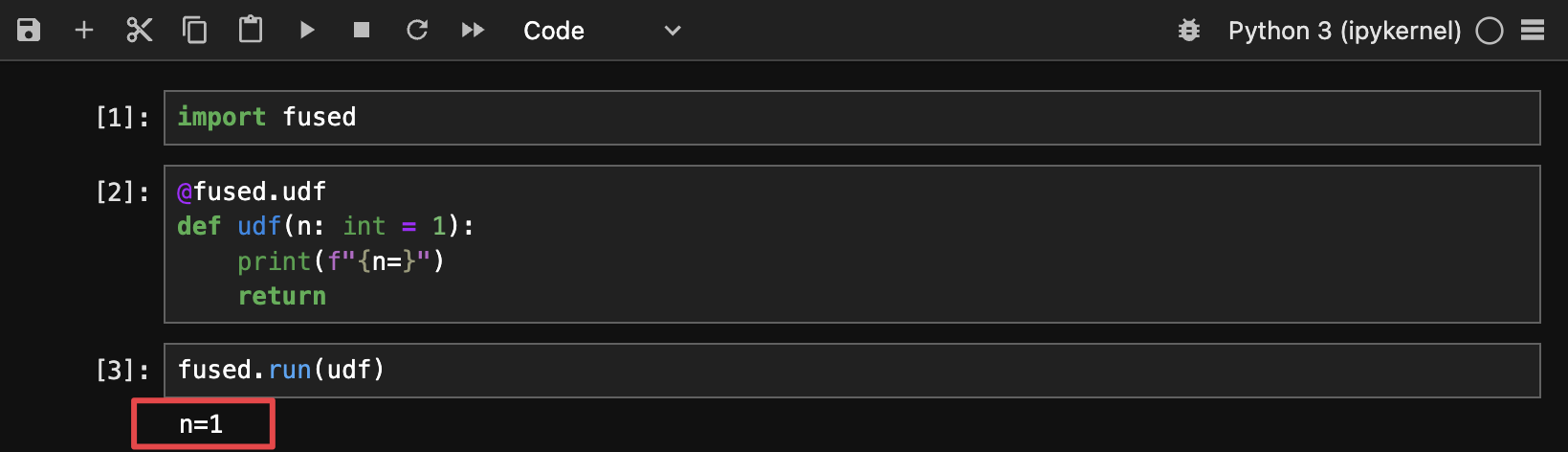The height and width of the screenshot is (452, 1568).
Task: Select the fused.run(udf) cell
Action: 851,371
